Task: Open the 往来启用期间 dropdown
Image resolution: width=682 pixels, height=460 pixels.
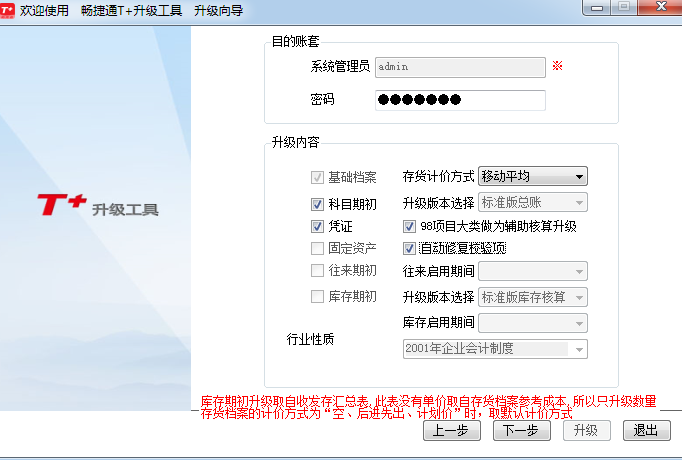Action: [x=533, y=271]
